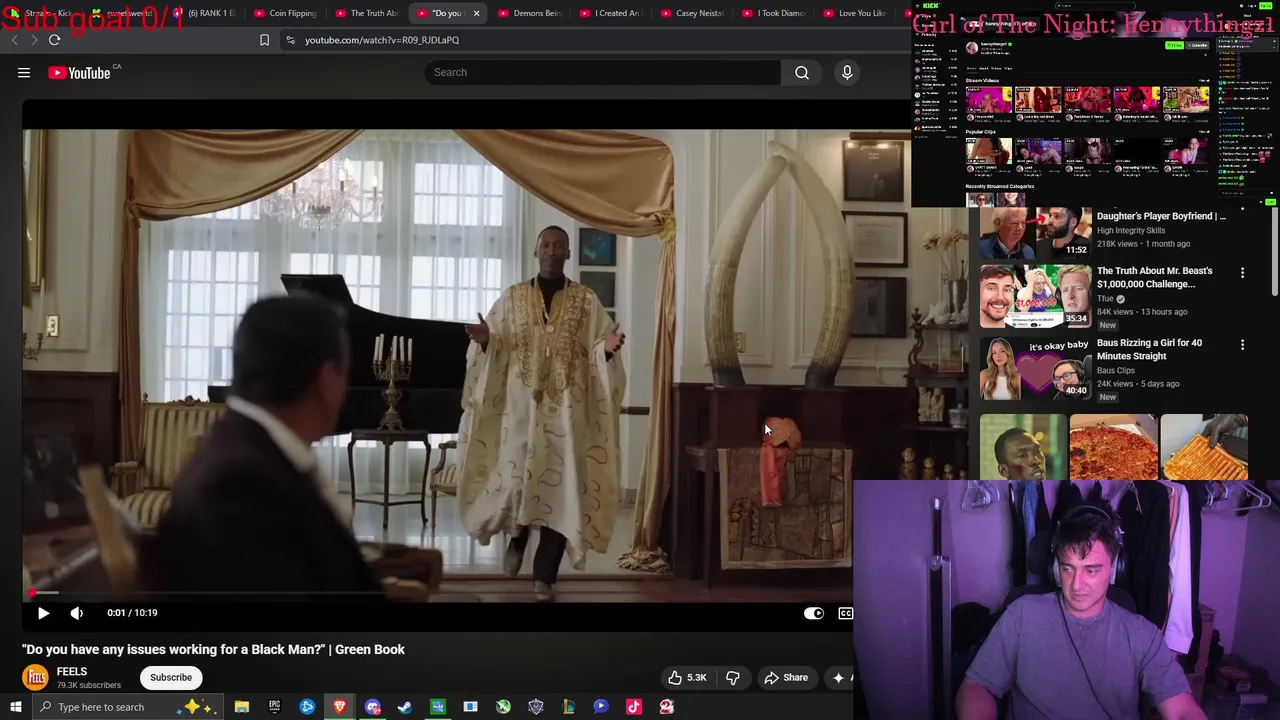This screenshot has width=1280, height=720.
Task: Open Baus Rizzing a Girl thumbnail
Action: (x=1035, y=368)
